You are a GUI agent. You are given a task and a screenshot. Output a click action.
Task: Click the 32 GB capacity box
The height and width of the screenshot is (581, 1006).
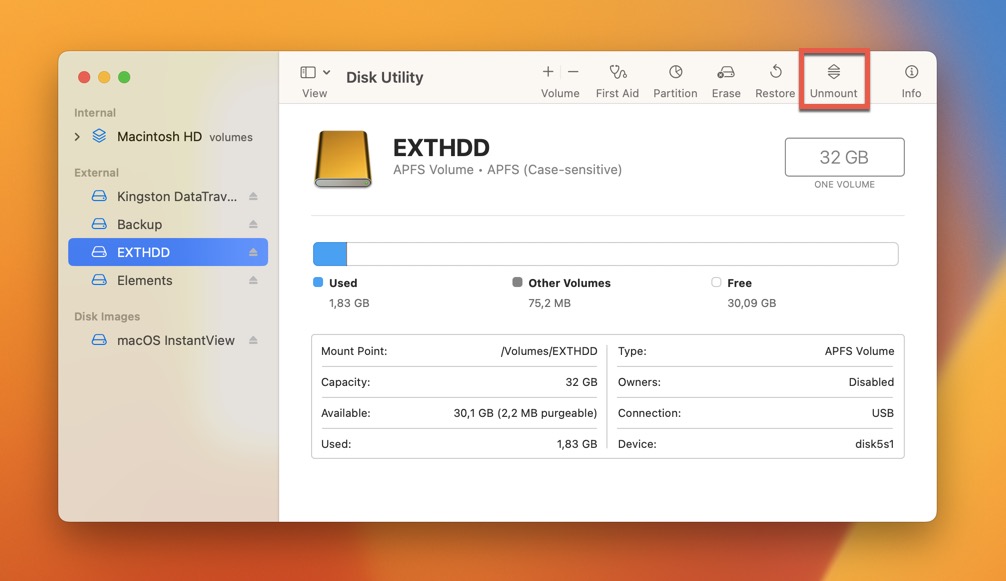coord(844,157)
